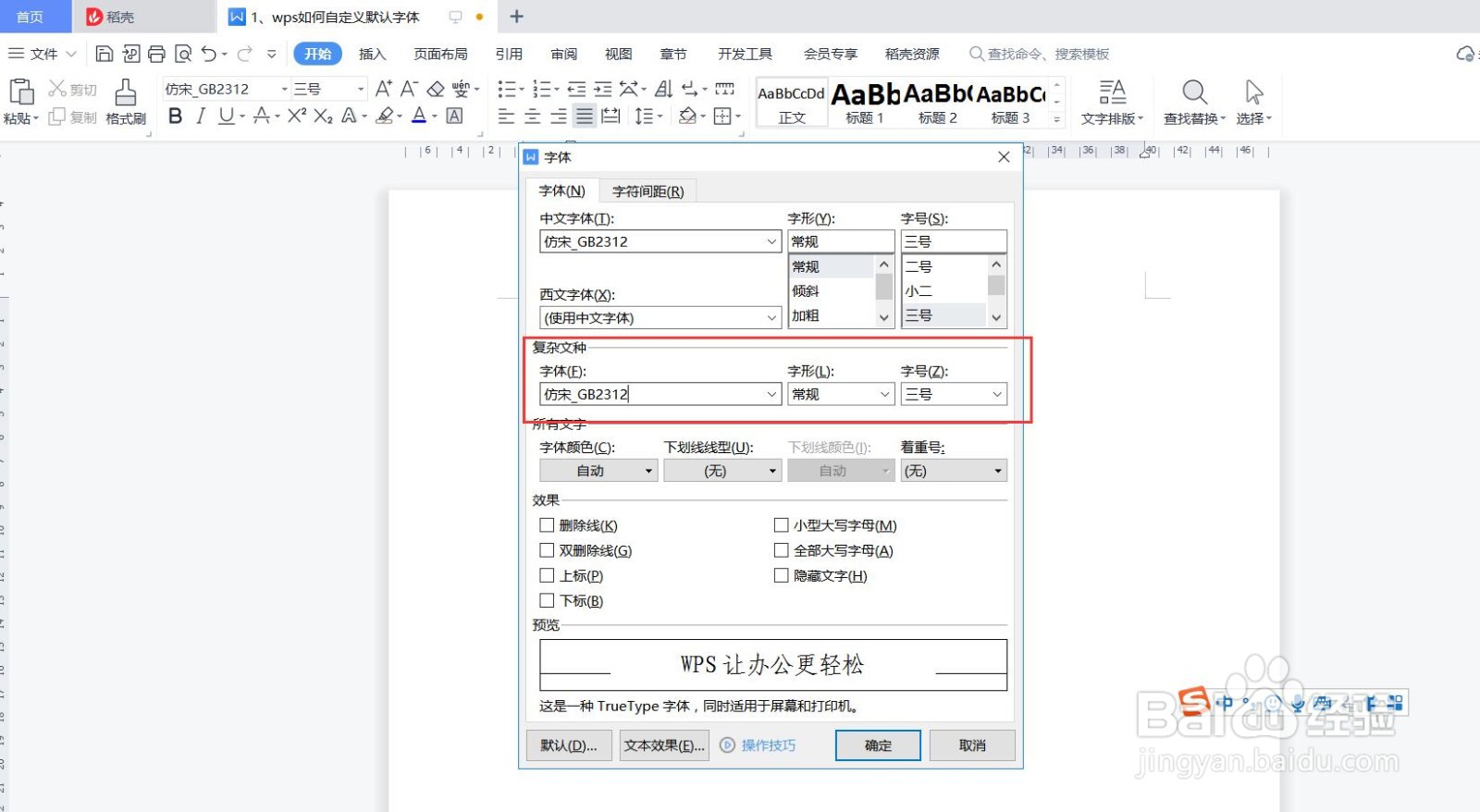Expand the styles gallery arrow
The image size is (1480, 812).
point(1057,119)
